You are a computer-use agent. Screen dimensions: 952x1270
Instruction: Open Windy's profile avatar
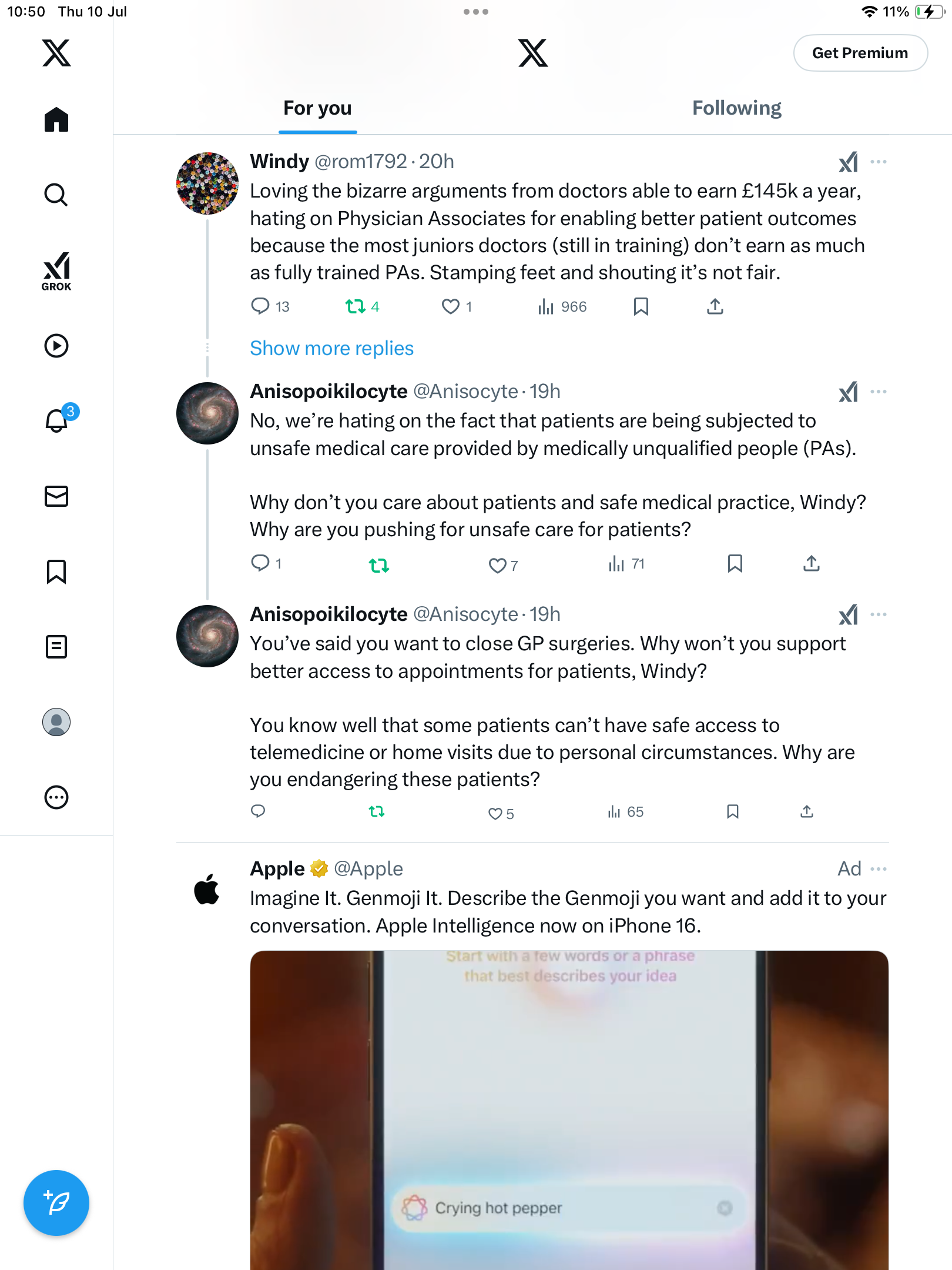[207, 183]
